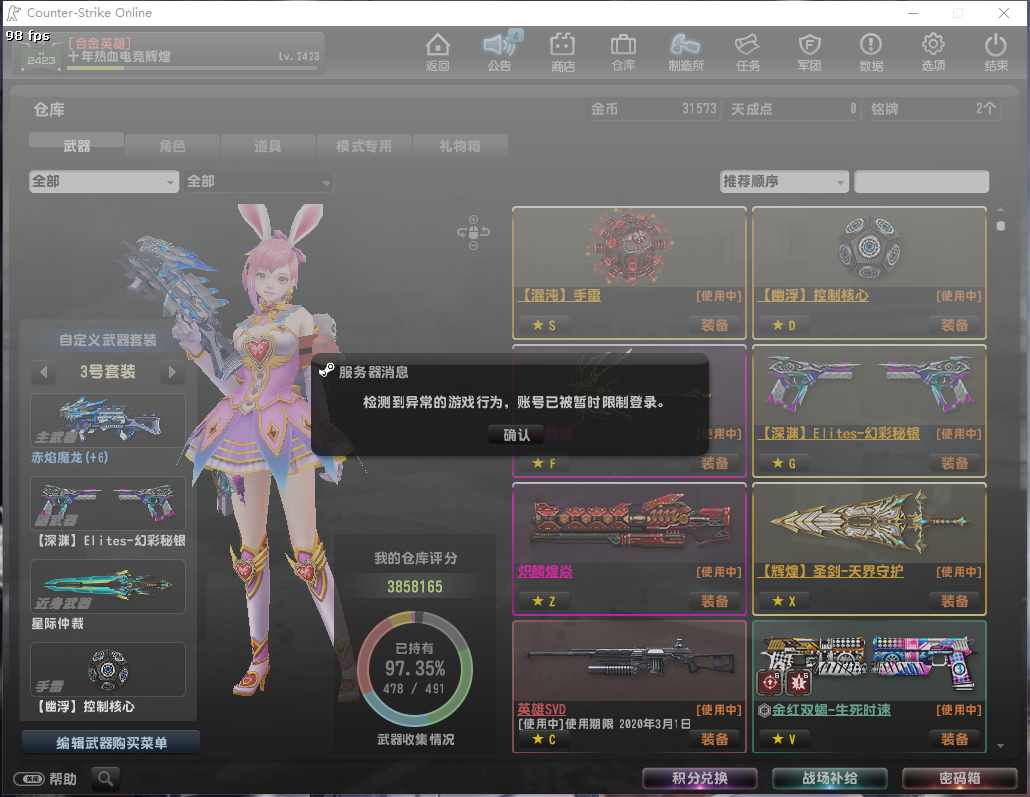Image resolution: width=1030 pixels, height=797 pixels.
Task: Go to next loadout with right arrow
Action: [172, 372]
